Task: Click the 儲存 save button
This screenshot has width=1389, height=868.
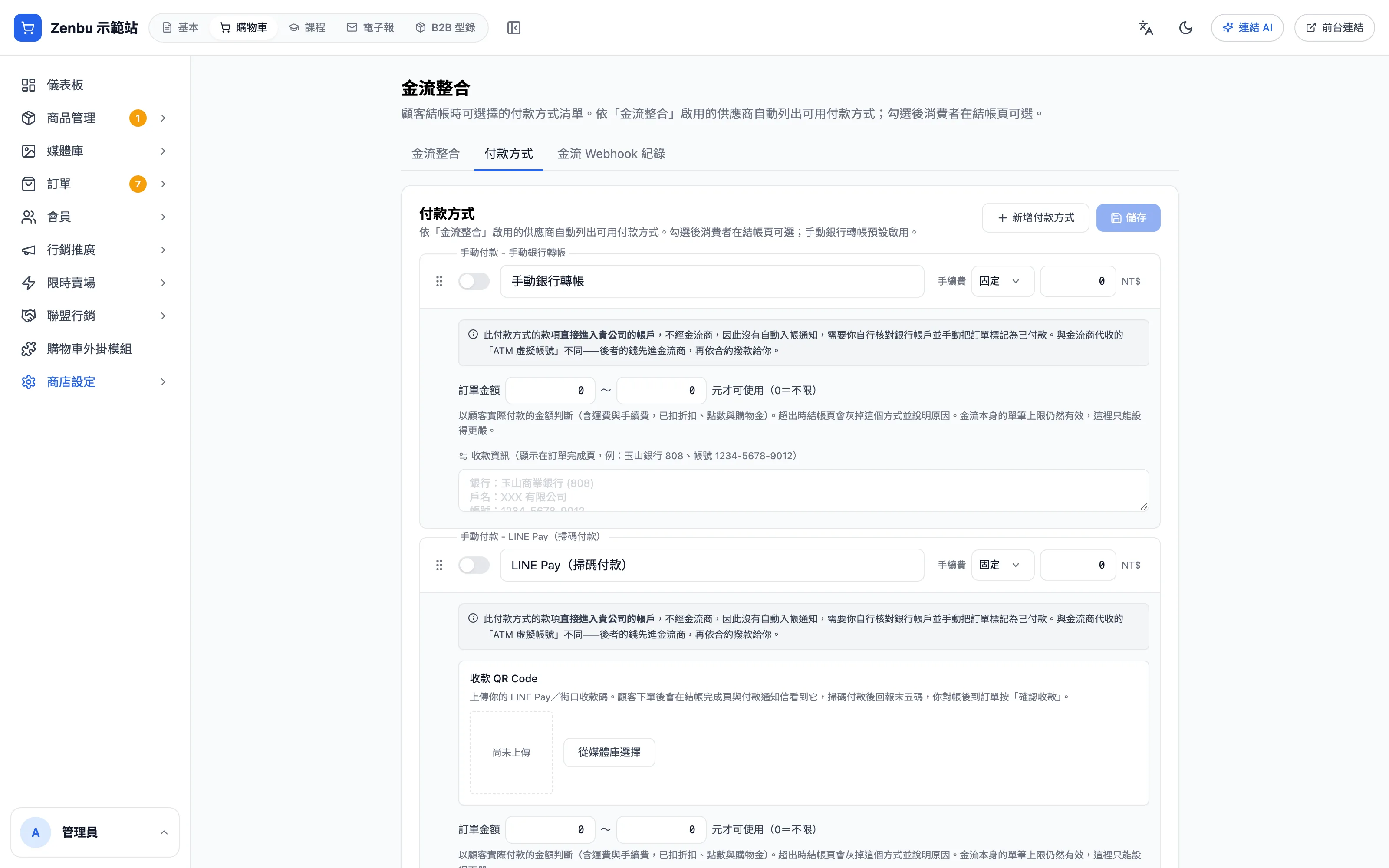Action: point(1129,217)
